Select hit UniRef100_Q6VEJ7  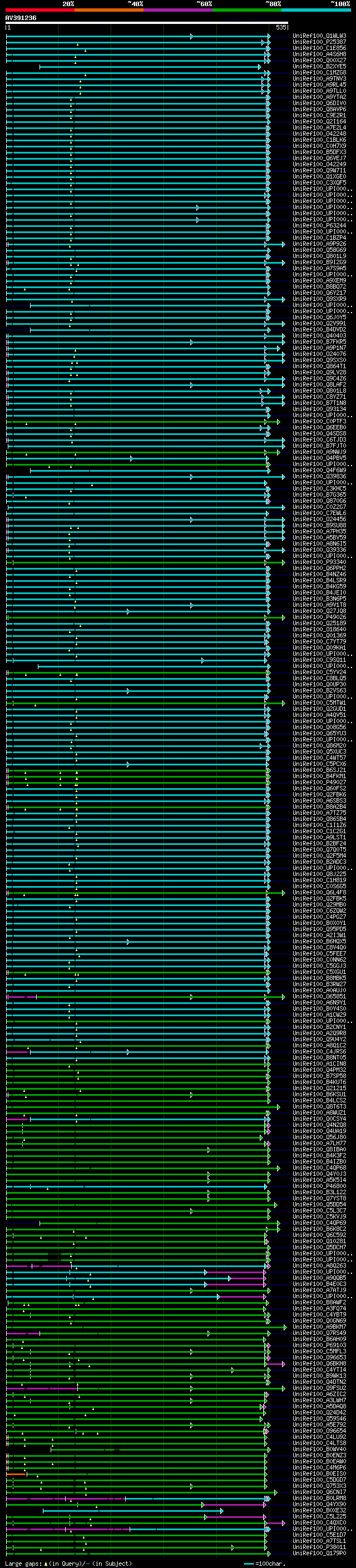[319, 159]
